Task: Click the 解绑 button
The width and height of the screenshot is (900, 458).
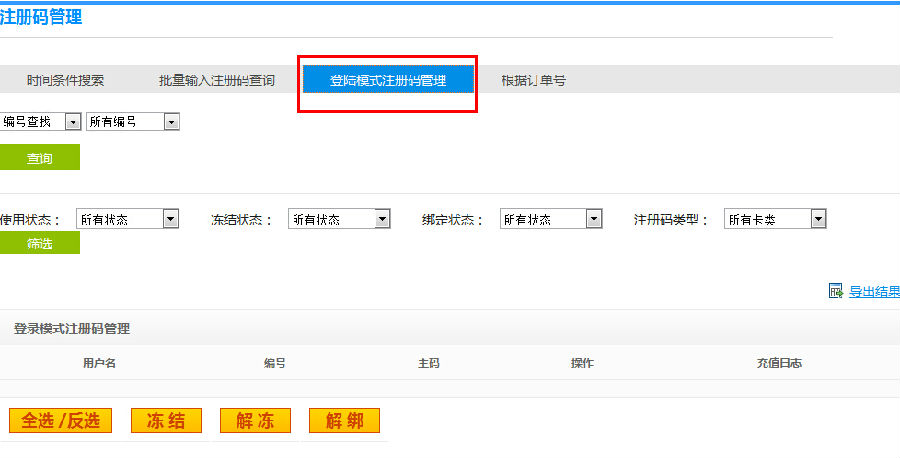Action: click(x=344, y=421)
